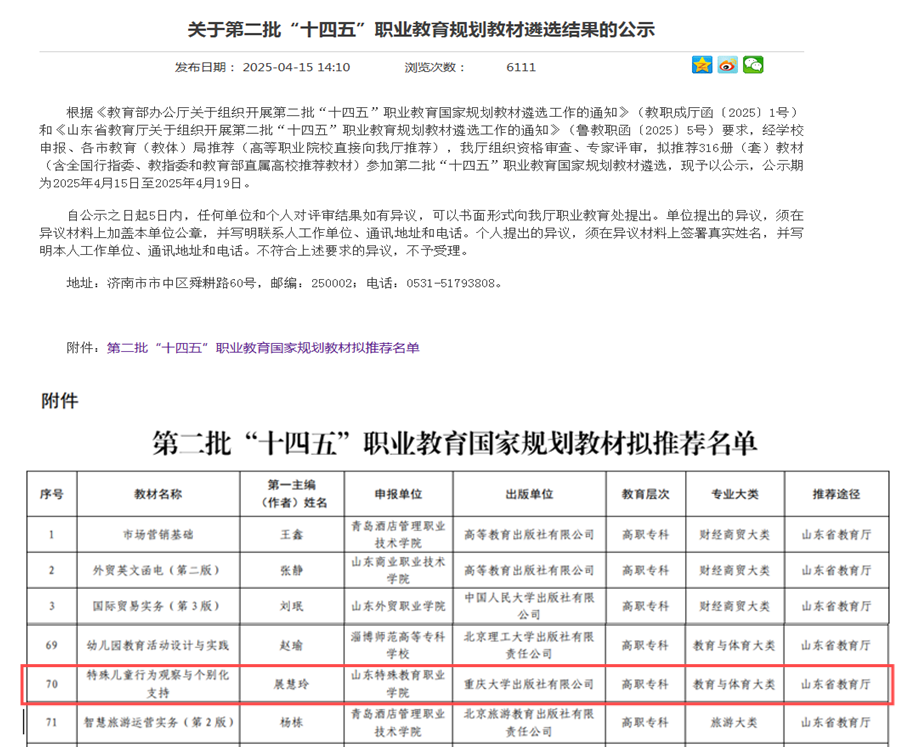Click the highlighted 特殊儿童行为观察与个别化支持 cell
This screenshot has width=908, height=747.
(x=158, y=684)
